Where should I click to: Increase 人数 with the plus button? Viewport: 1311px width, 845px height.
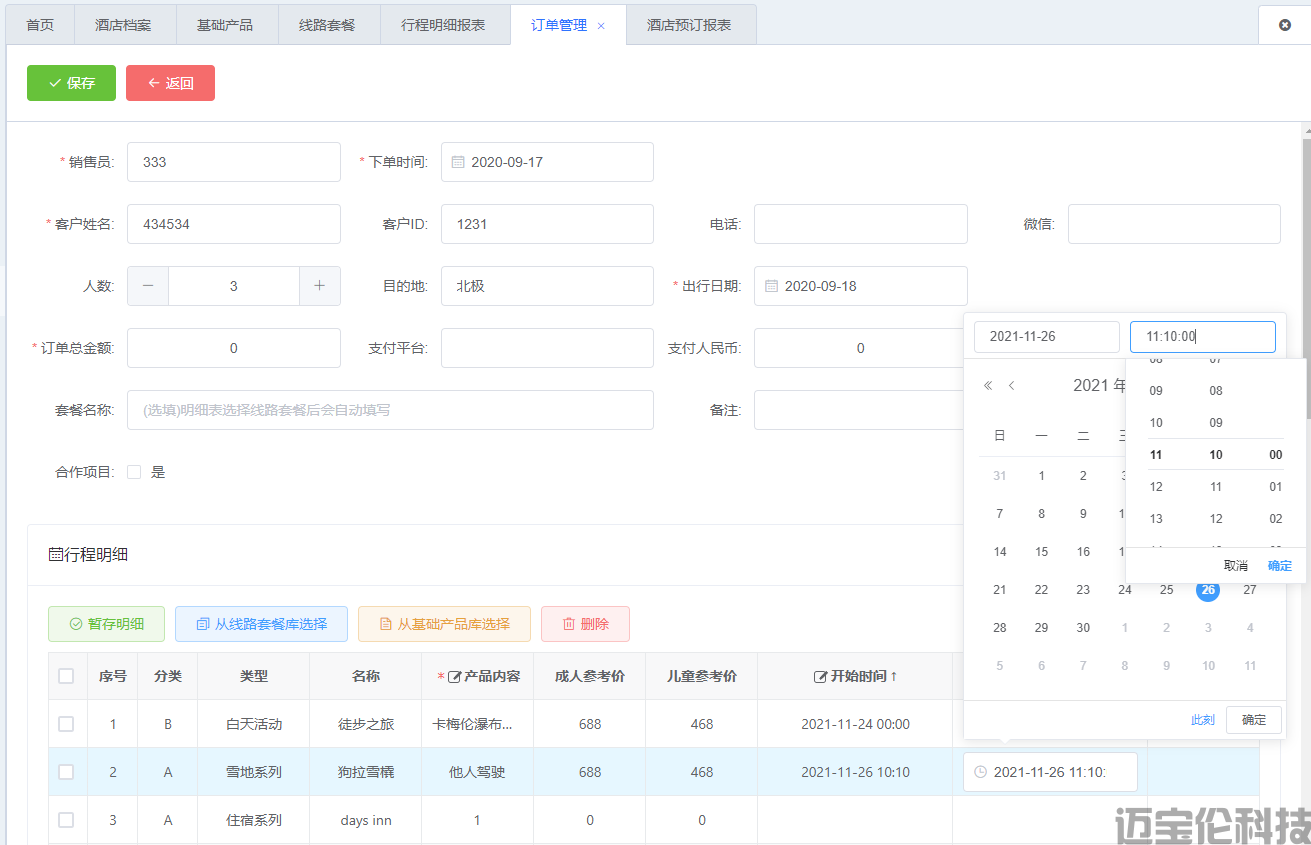pyautogui.click(x=320, y=286)
